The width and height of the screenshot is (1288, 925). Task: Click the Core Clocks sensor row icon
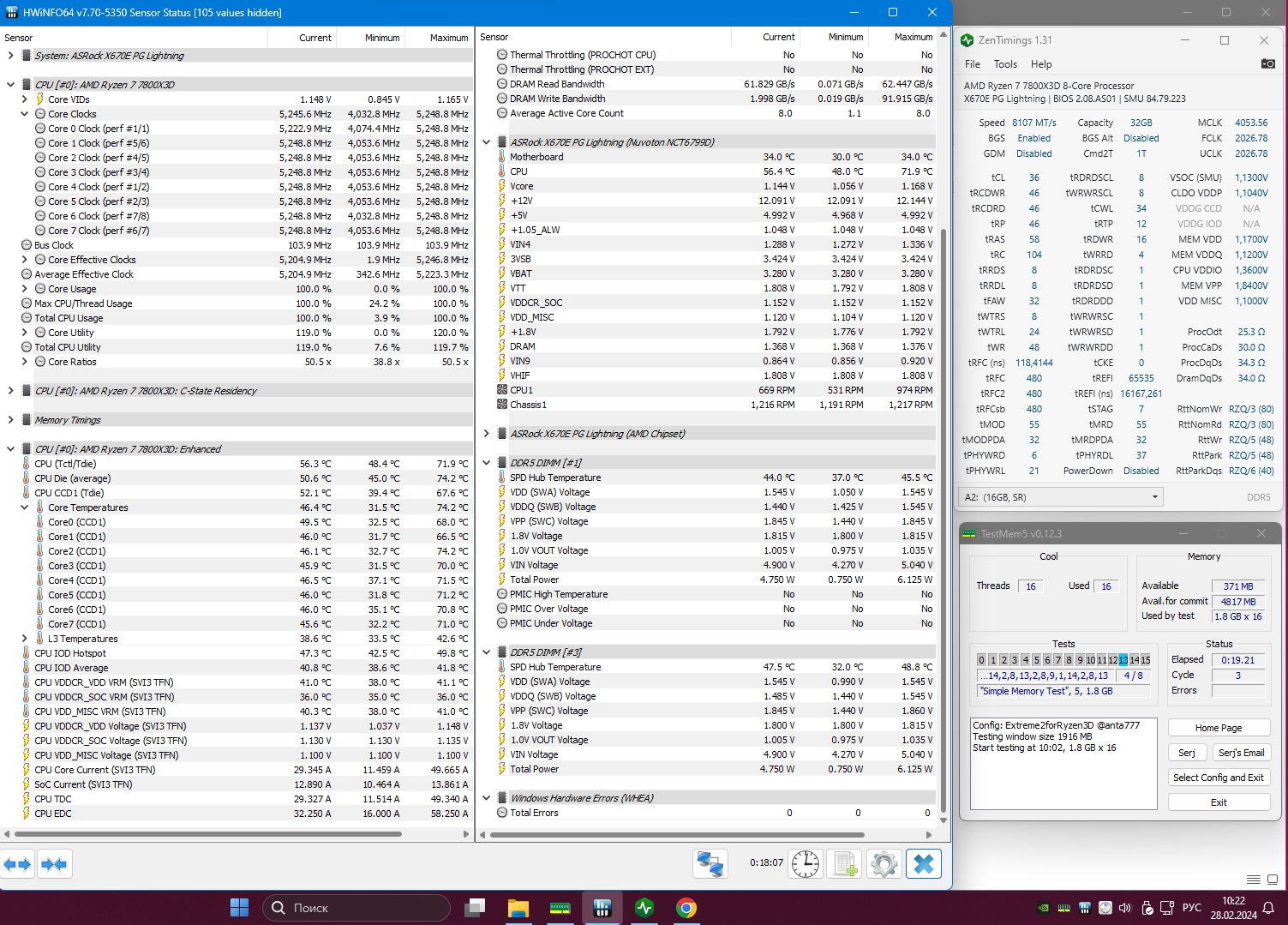[40, 114]
